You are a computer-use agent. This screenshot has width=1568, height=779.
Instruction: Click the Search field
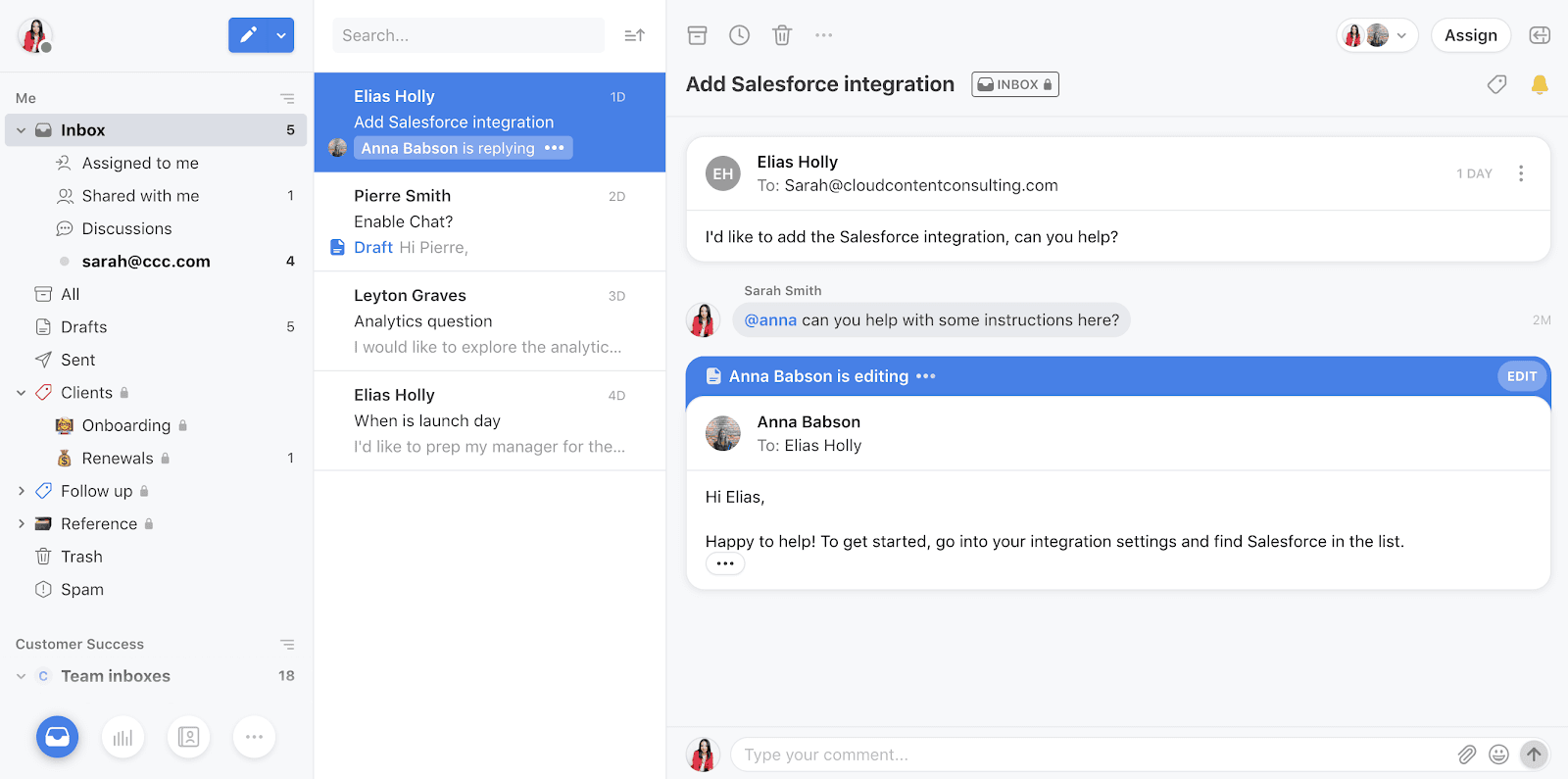(x=468, y=35)
